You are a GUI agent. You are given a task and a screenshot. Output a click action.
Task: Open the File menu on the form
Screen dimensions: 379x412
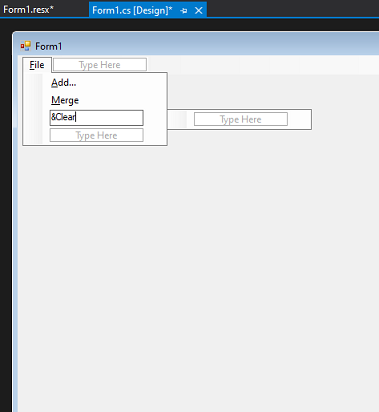click(x=37, y=65)
